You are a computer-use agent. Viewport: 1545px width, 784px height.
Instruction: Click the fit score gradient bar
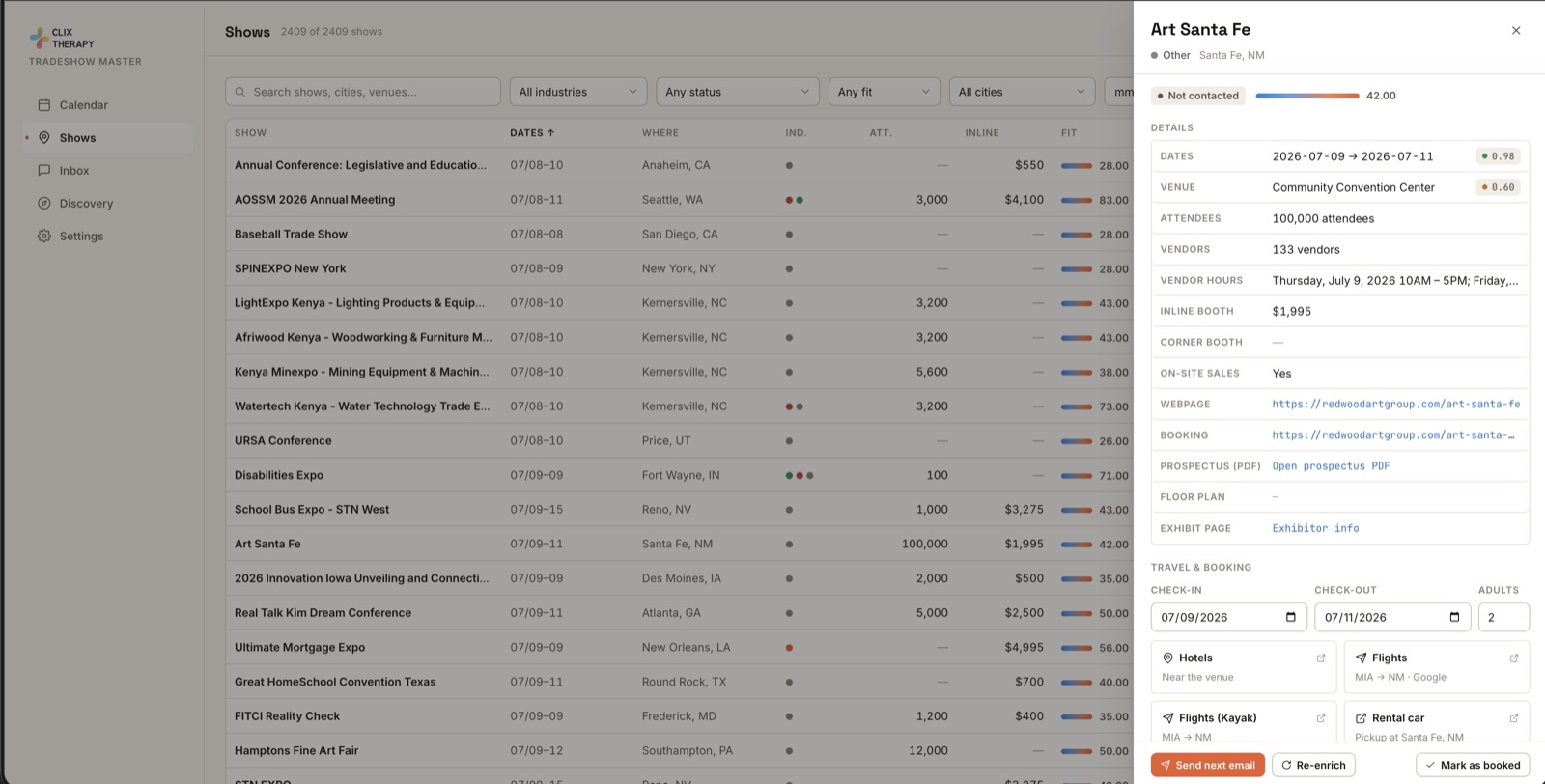click(1307, 96)
